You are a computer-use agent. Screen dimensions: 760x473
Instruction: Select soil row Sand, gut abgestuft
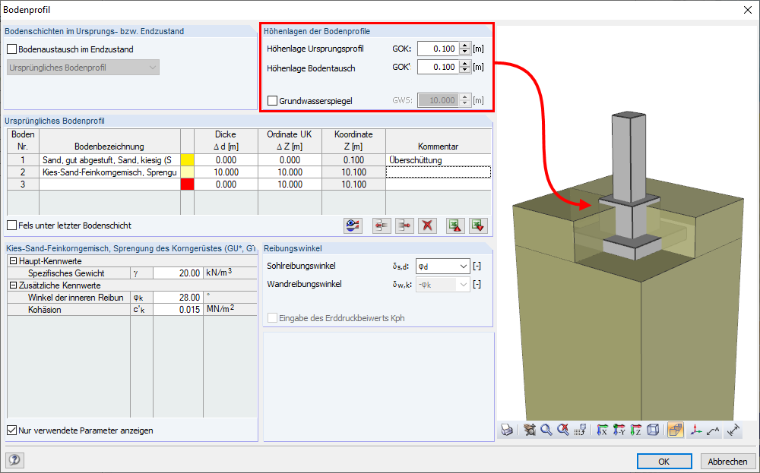(110, 160)
